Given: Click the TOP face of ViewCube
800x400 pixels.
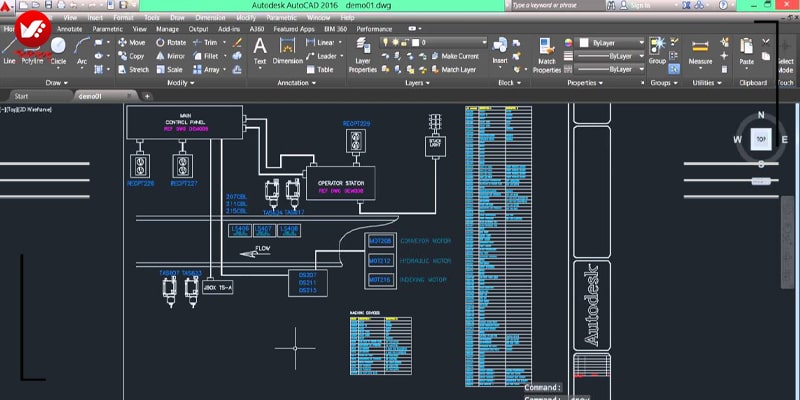Looking at the screenshot, I should click(761, 139).
